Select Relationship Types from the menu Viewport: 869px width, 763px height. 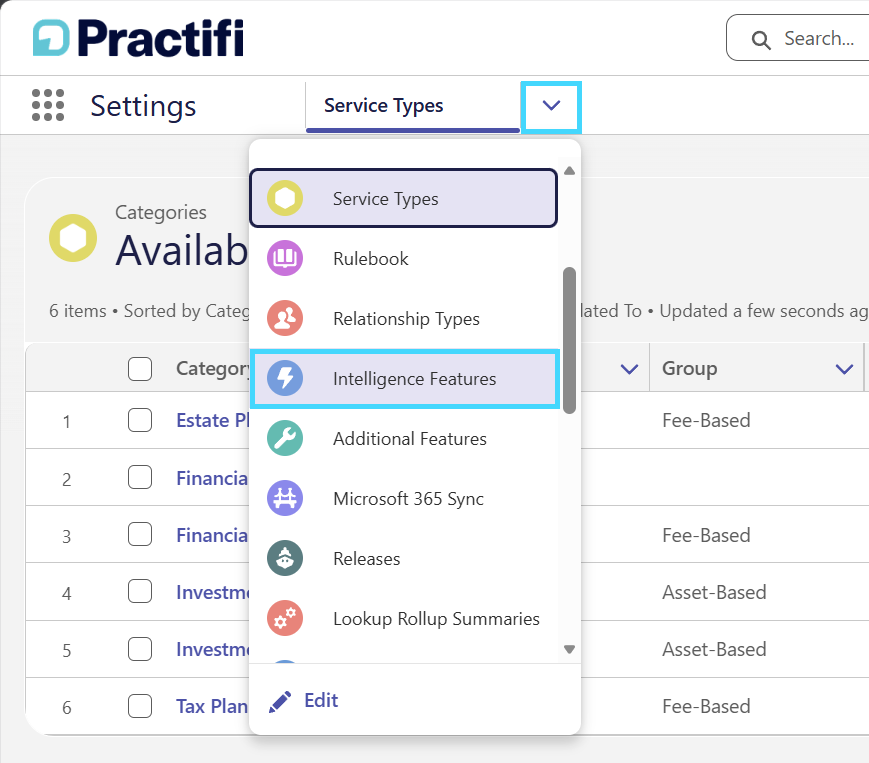pos(403,319)
